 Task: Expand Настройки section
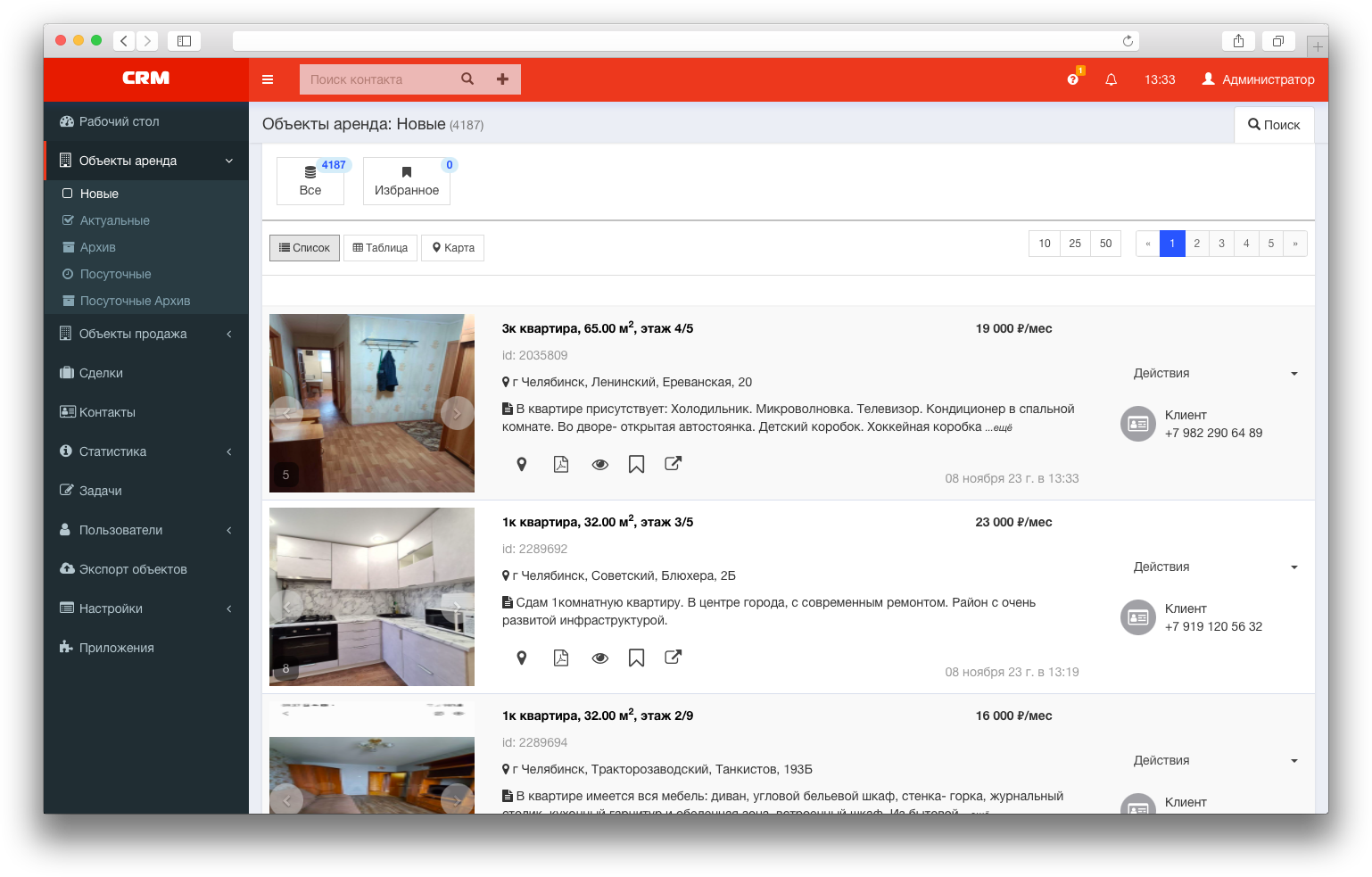(146, 608)
